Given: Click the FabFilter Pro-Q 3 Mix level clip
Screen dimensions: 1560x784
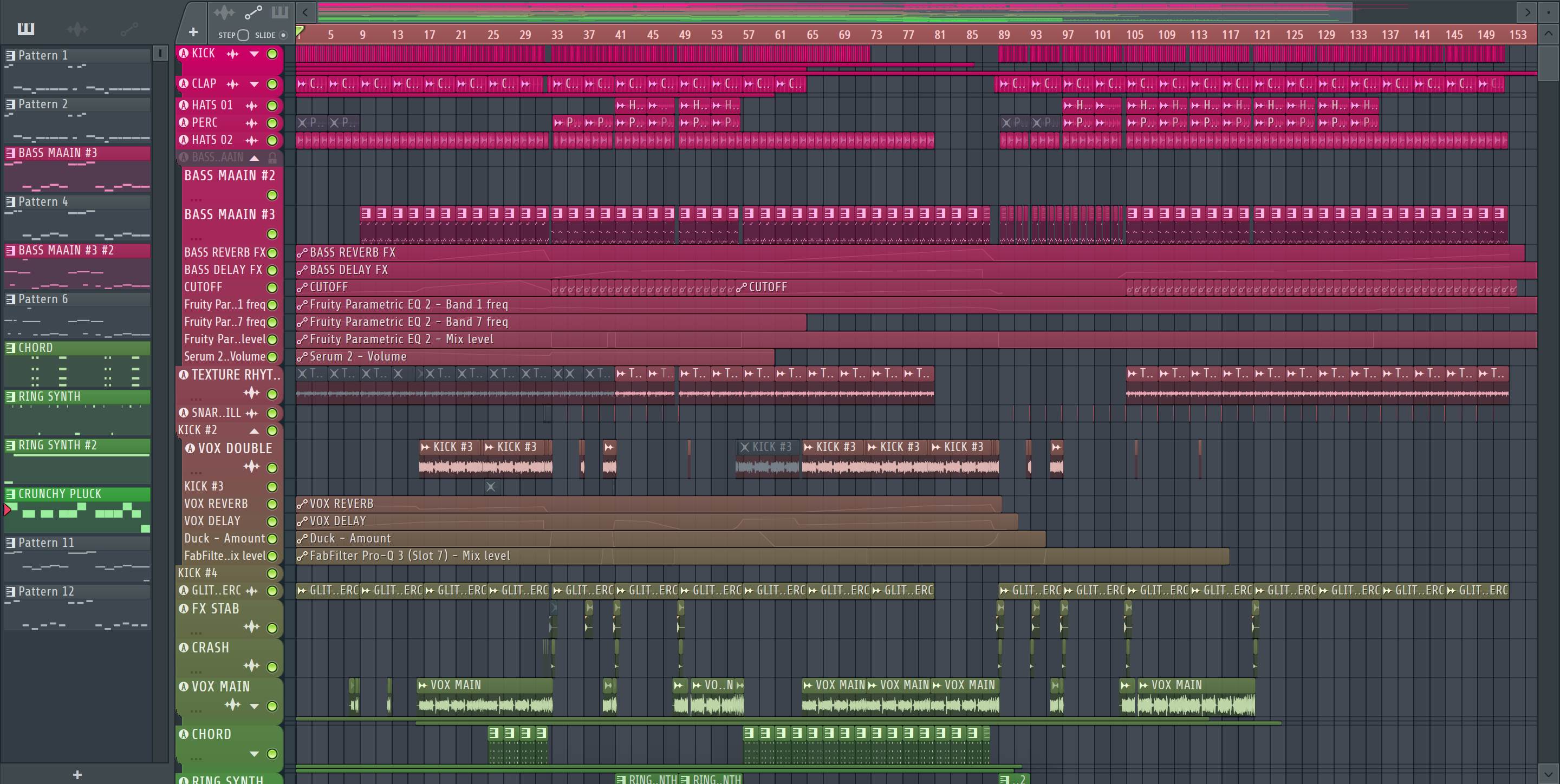Looking at the screenshot, I should click(763, 556).
